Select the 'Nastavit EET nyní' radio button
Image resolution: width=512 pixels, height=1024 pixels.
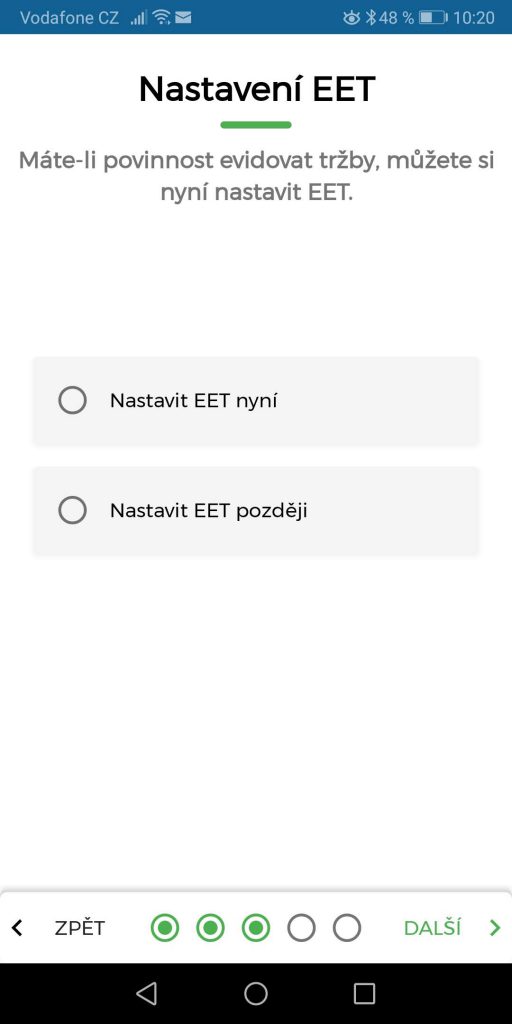tap(72, 400)
